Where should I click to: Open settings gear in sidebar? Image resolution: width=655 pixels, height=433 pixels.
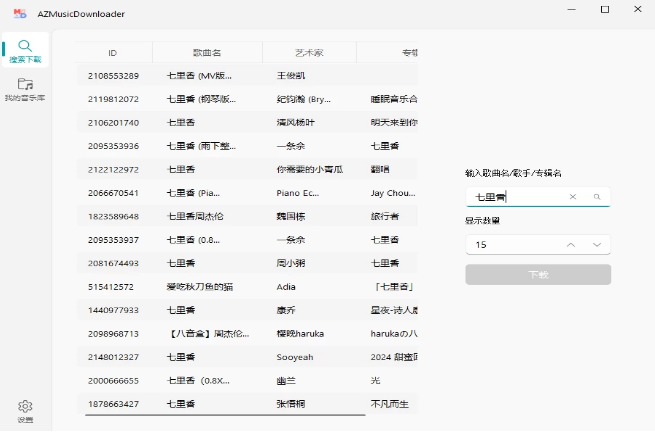point(25,410)
